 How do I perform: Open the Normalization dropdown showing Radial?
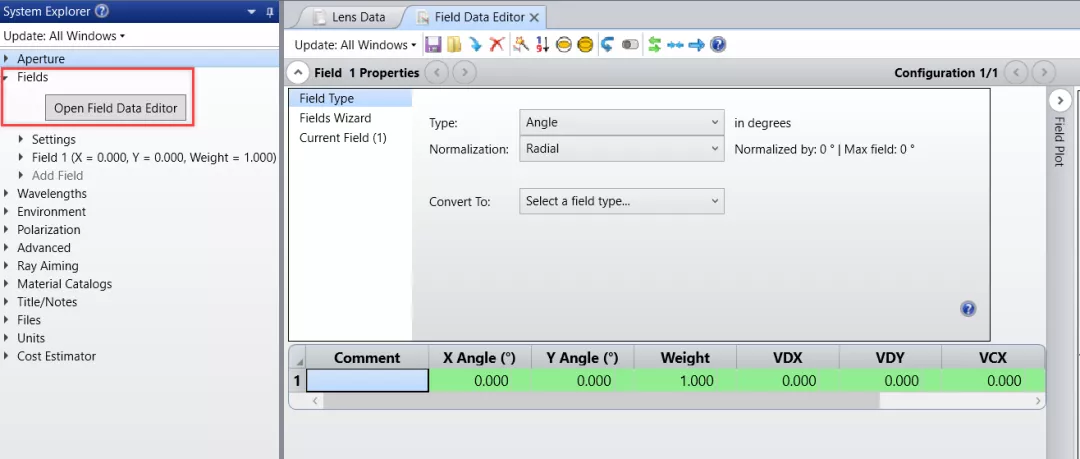click(621, 148)
